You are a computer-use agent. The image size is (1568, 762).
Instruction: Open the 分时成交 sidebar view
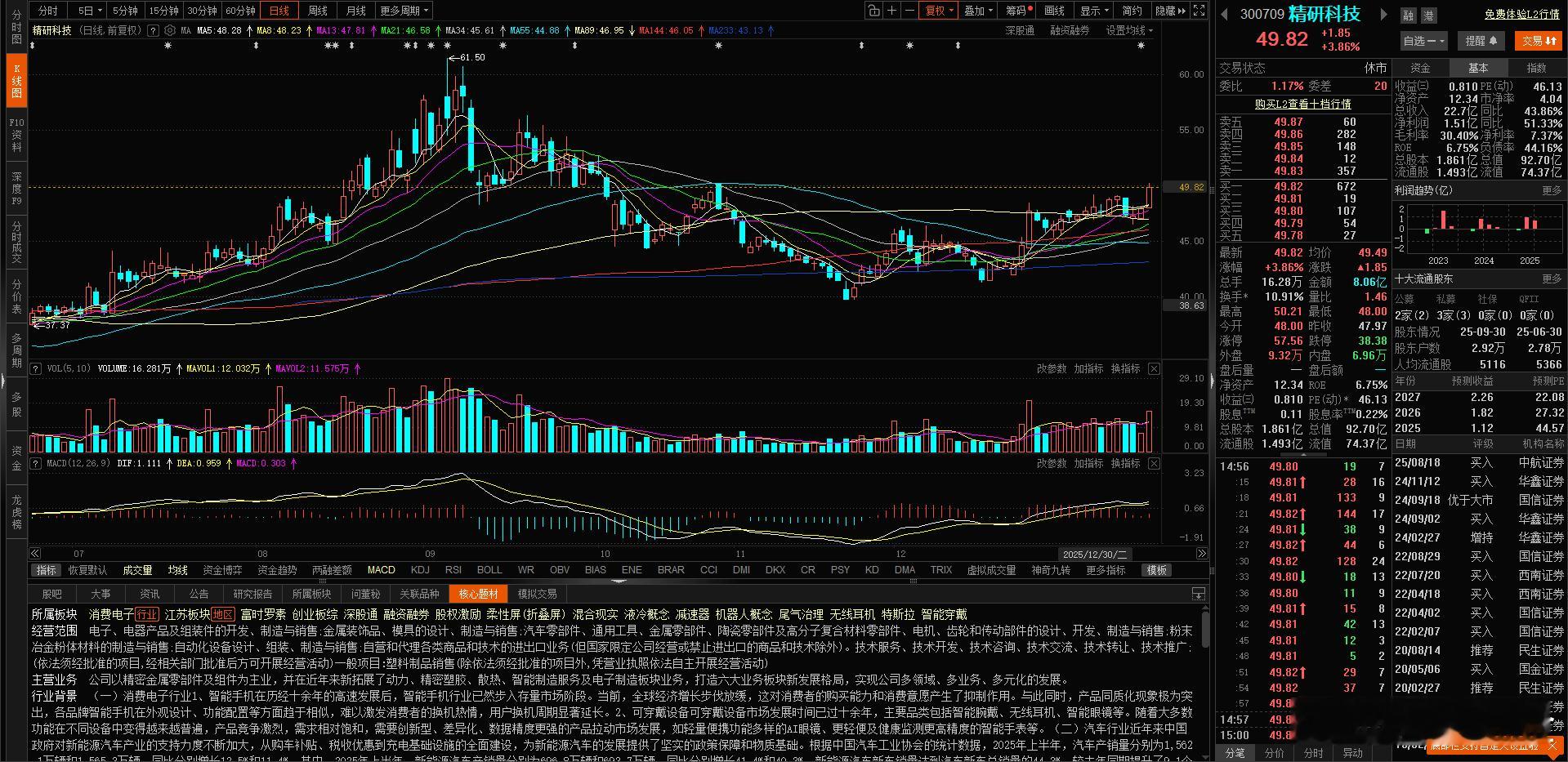pyautogui.click(x=16, y=241)
